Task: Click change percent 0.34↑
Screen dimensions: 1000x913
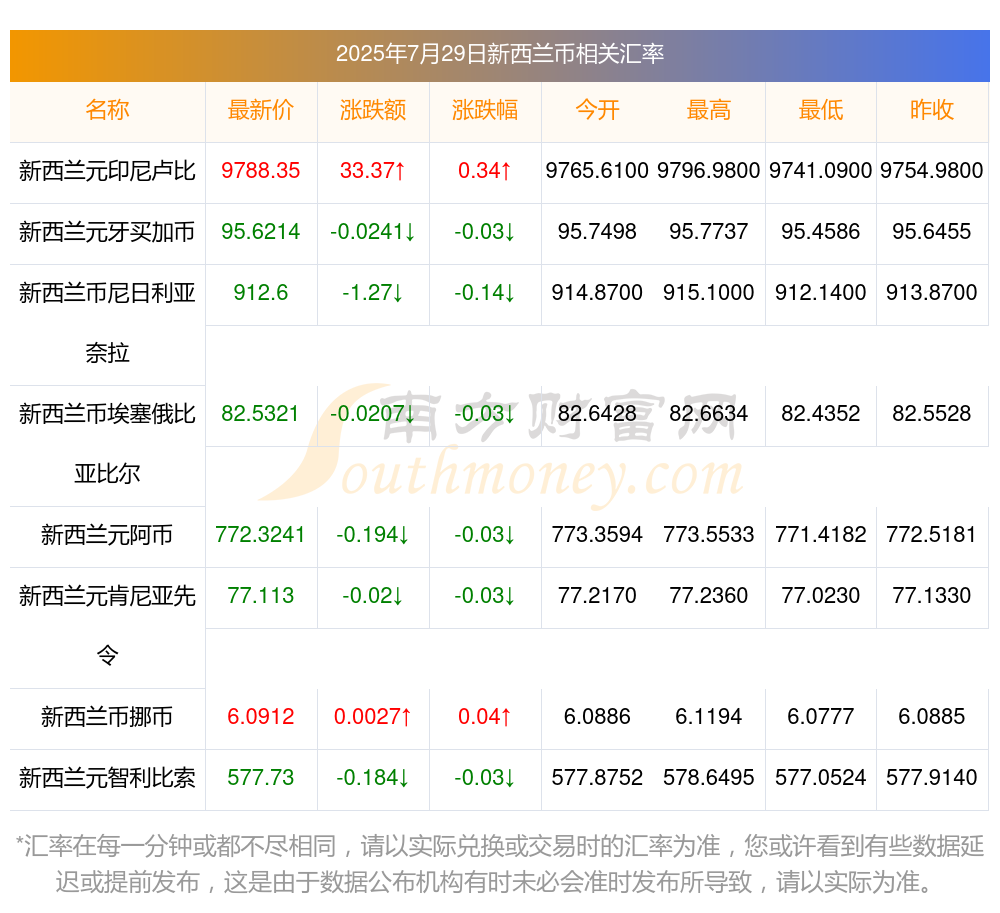Action: click(x=485, y=171)
